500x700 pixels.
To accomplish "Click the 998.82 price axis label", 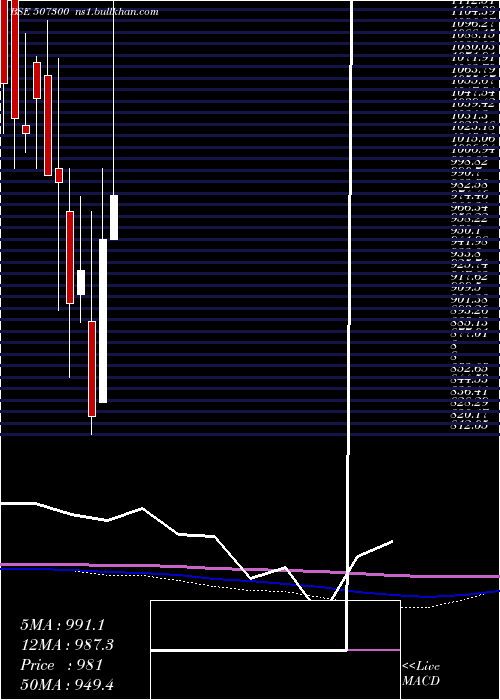I will click(x=470, y=162).
